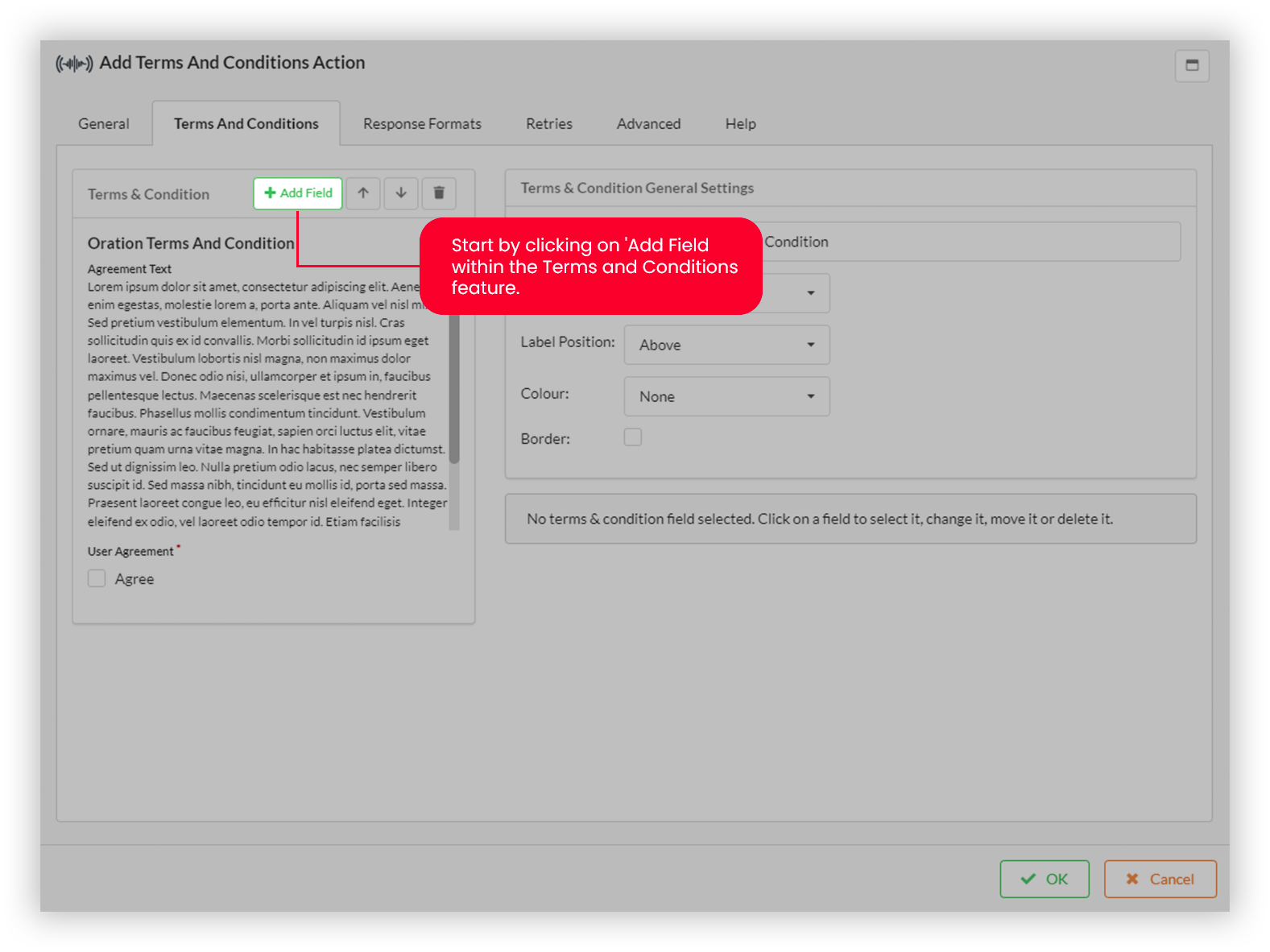Expand the Colour dropdown
Viewport: 1270px width, 952px height.
pos(726,396)
